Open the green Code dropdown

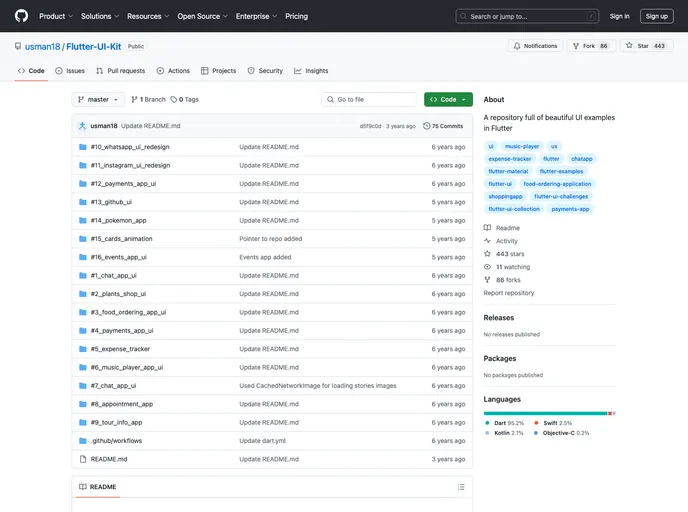(x=448, y=100)
